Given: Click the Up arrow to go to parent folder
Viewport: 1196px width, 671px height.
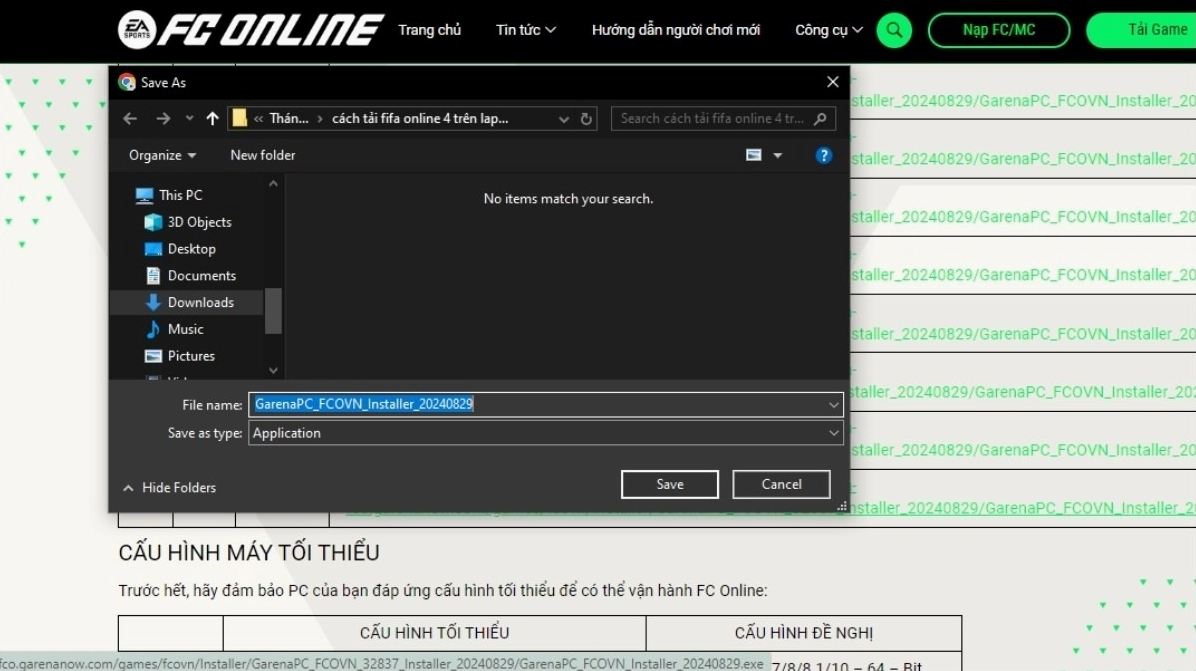Looking at the screenshot, I should tap(213, 118).
